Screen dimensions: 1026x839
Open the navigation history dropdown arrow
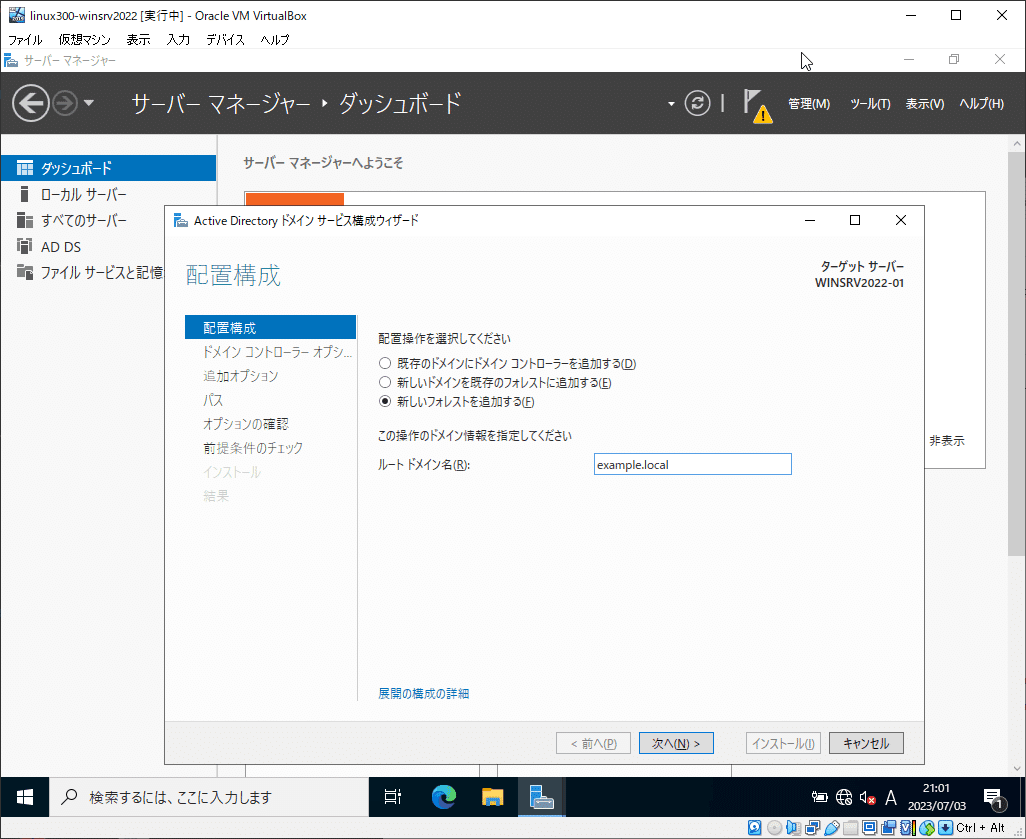tap(90, 103)
